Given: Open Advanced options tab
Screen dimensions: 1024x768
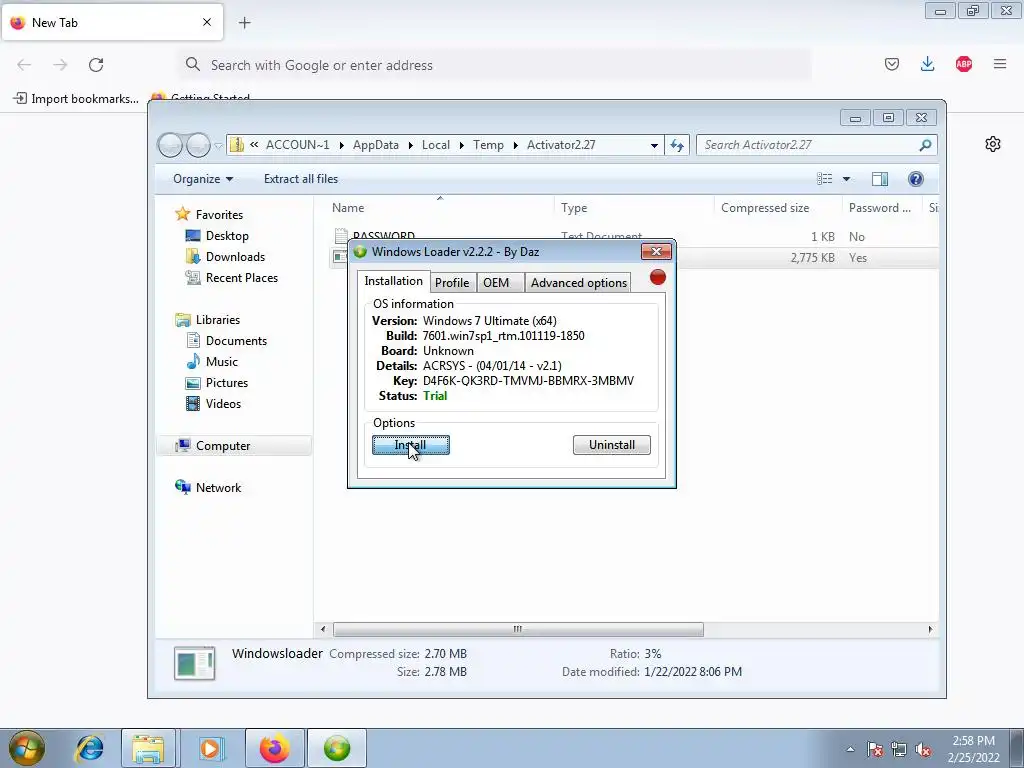Looking at the screenshot, I should point(579,282).
